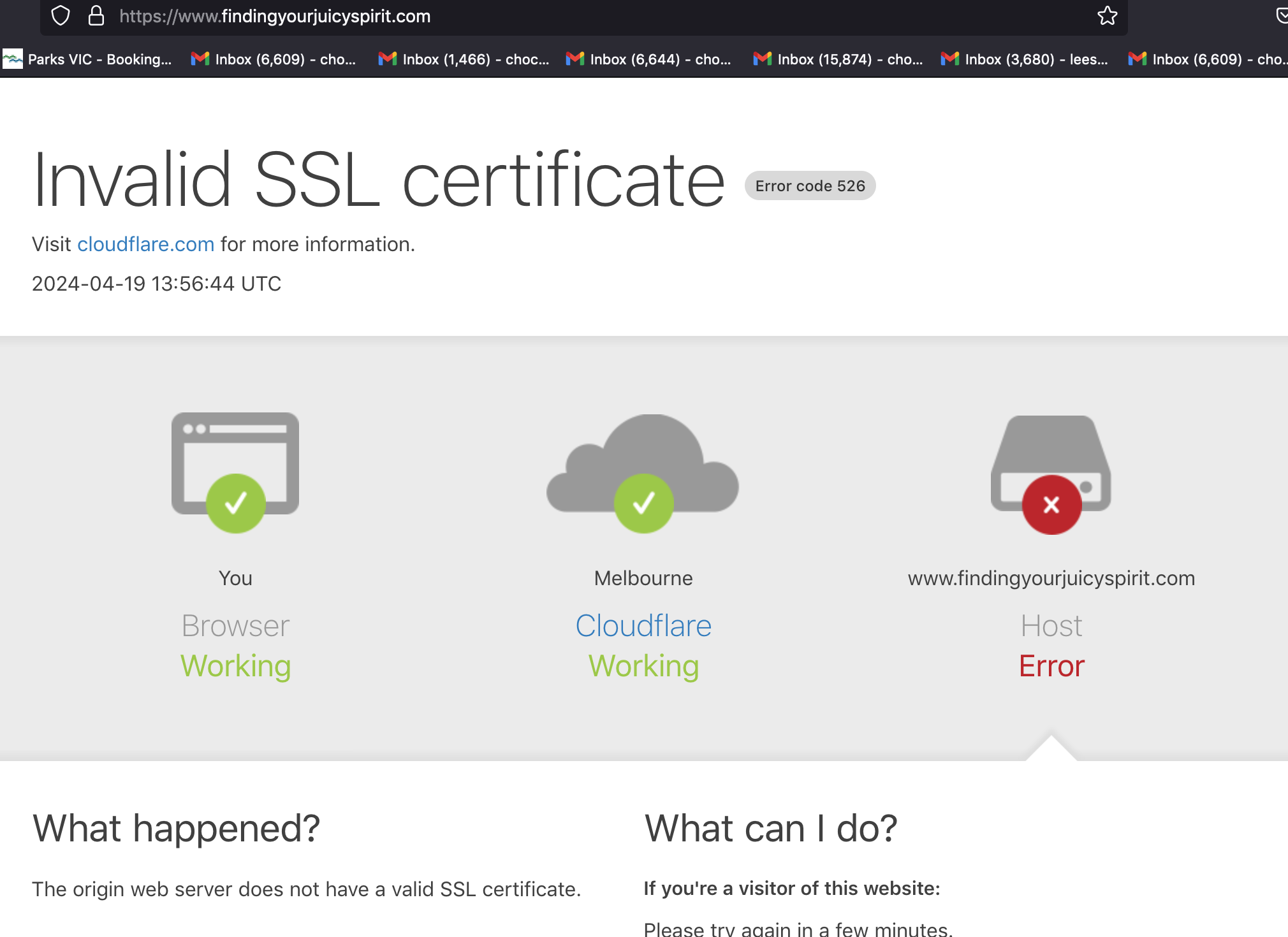Screen dimensions: 1288x937
Task: Click the Browser label
Action: click(235, 626)
